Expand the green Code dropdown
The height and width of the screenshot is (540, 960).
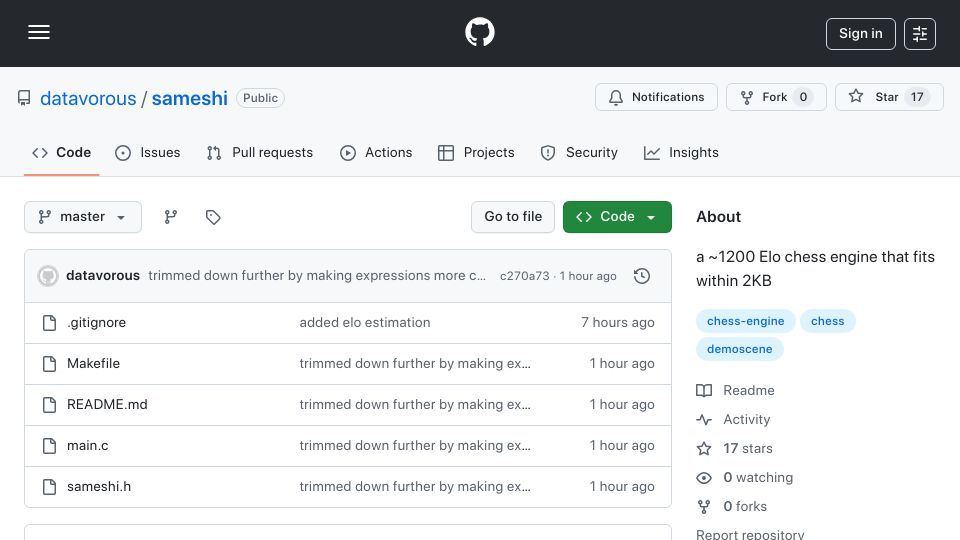point(617,217)
